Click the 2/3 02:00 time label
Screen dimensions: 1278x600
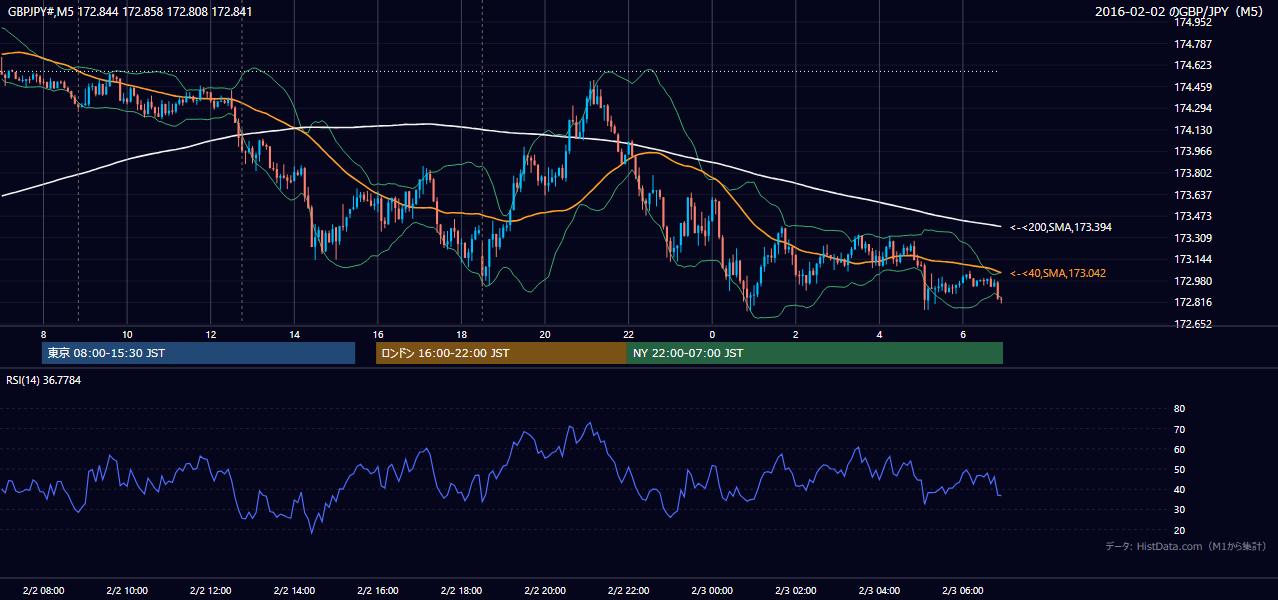coord(796,591)
